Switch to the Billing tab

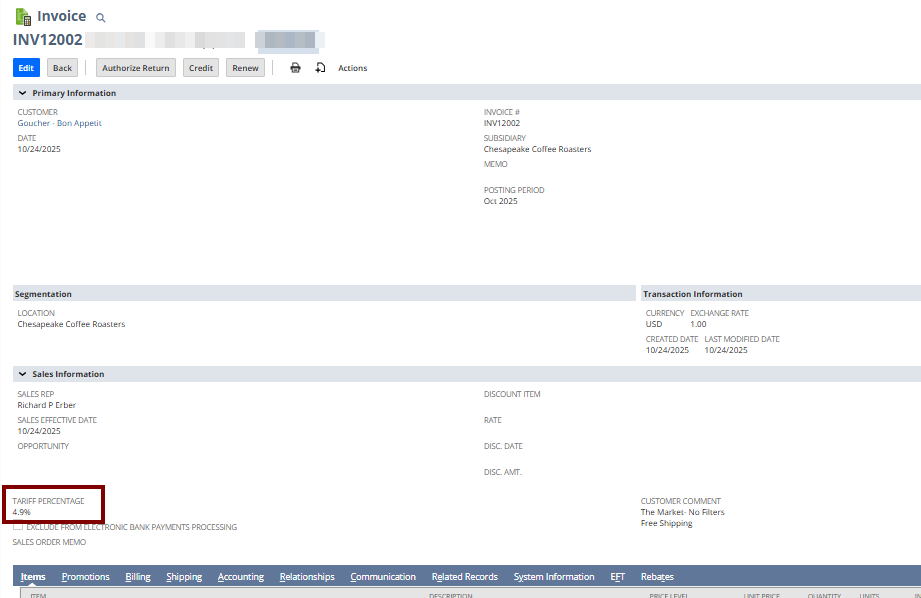pyautogui.click(x=138, y=577)
